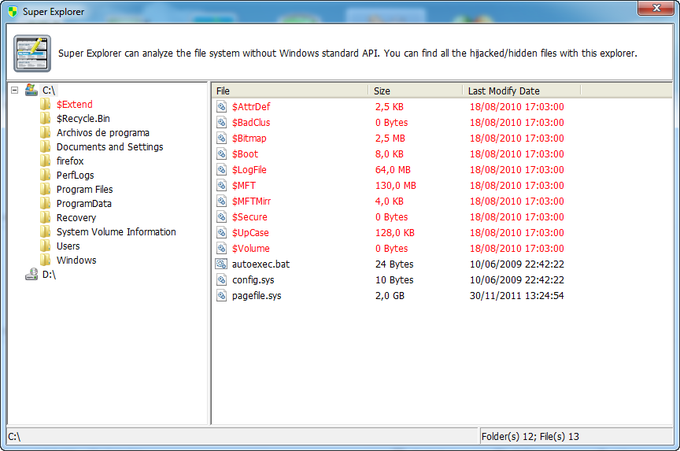The width and height of the screenshot is (680, 451).
Task: Collapse the C:\ drive tree node
Action: 15,90
